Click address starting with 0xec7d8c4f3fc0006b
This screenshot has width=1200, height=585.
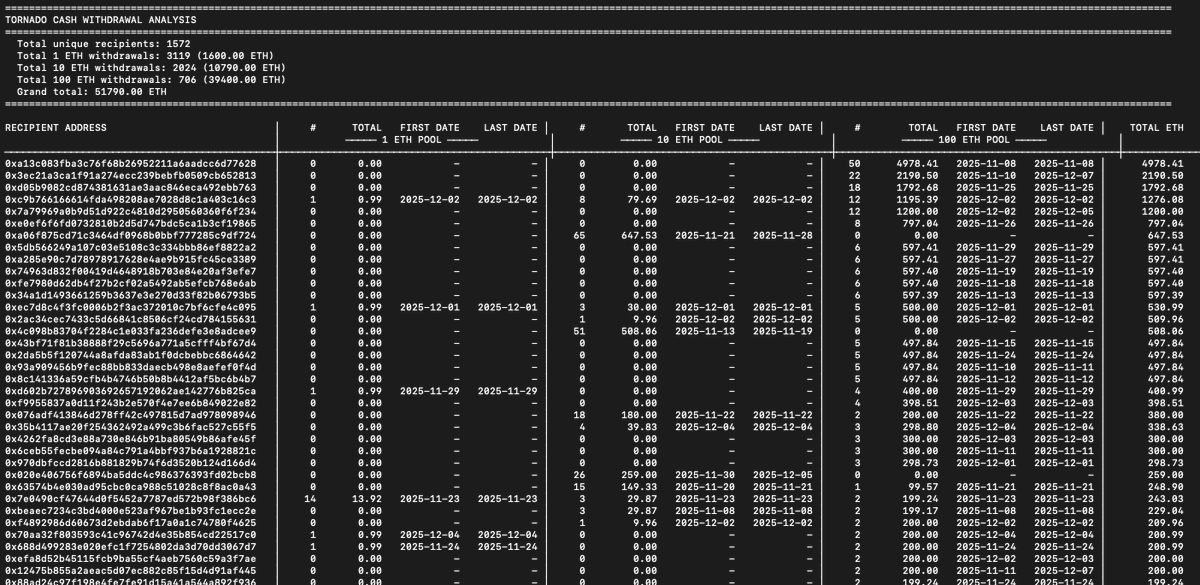click(131, 308)
